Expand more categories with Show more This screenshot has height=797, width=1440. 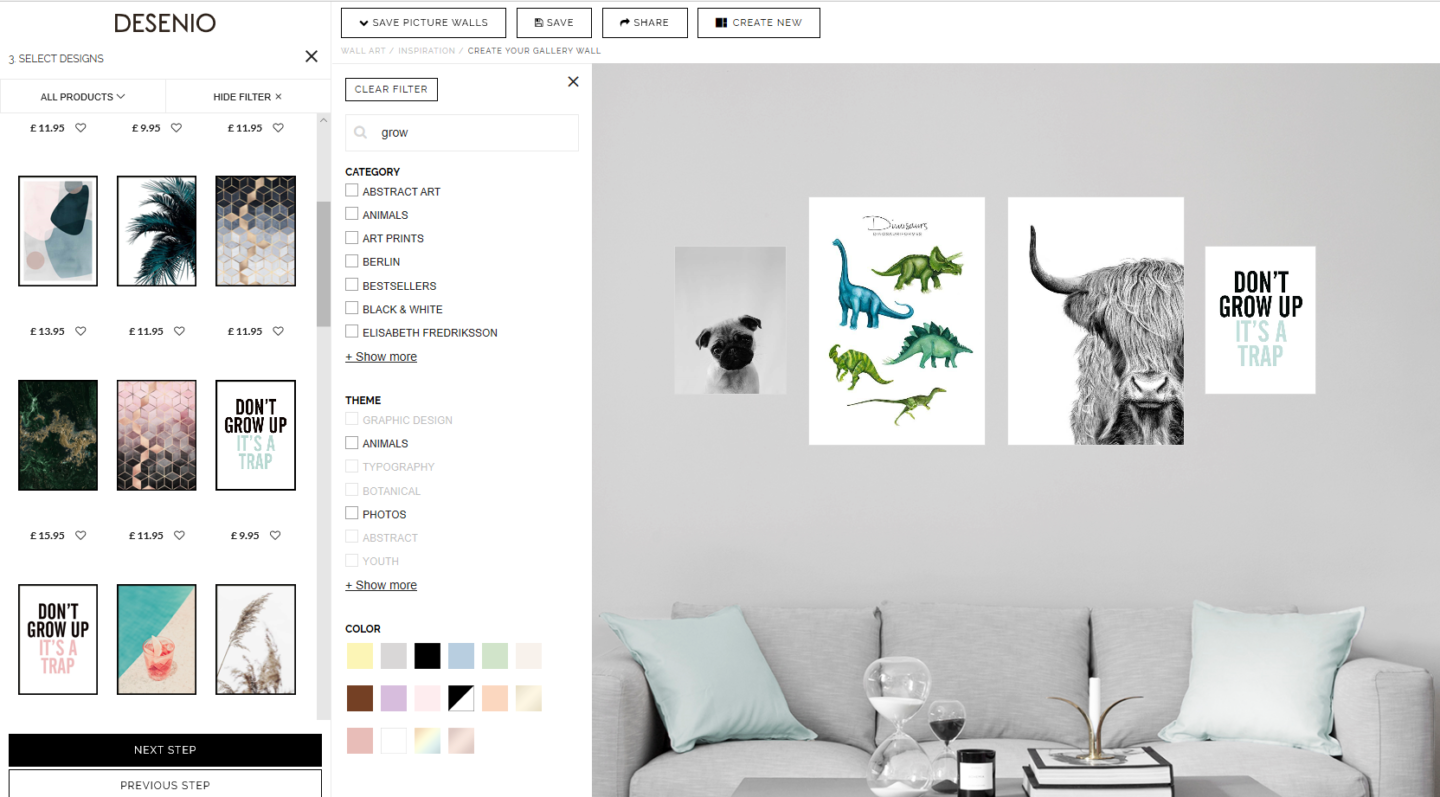click(x=381, y=357)
